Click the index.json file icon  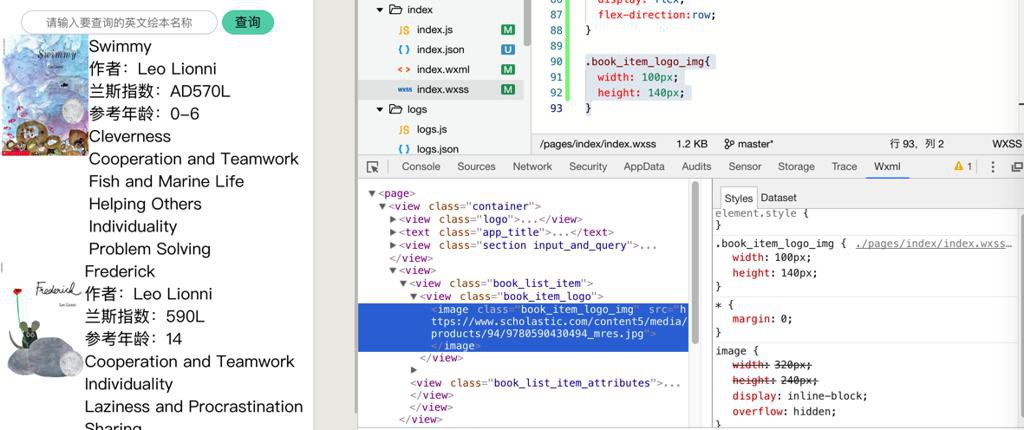(x=404, y=50)
